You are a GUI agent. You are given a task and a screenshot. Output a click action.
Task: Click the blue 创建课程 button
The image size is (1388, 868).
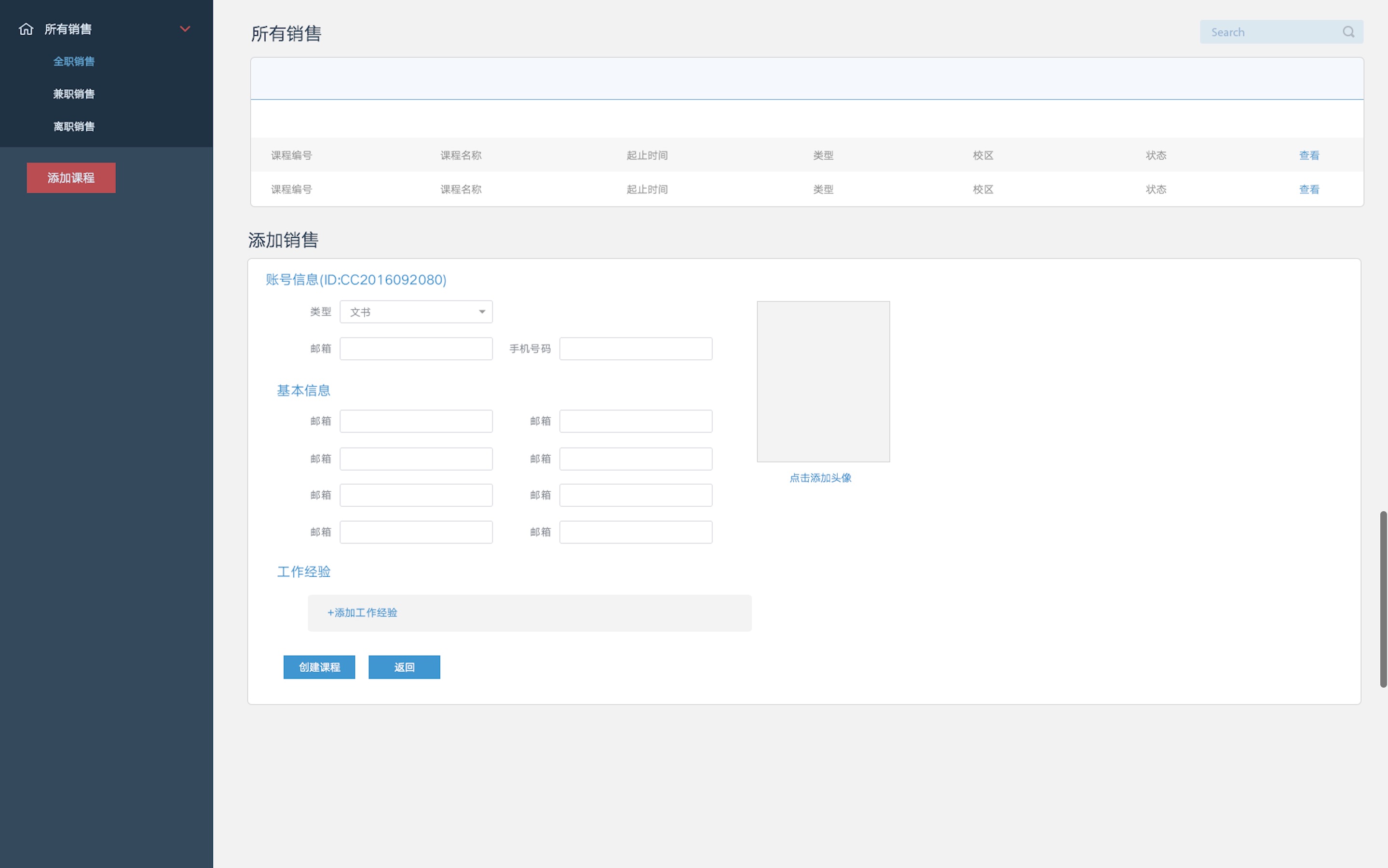(319, 667)
